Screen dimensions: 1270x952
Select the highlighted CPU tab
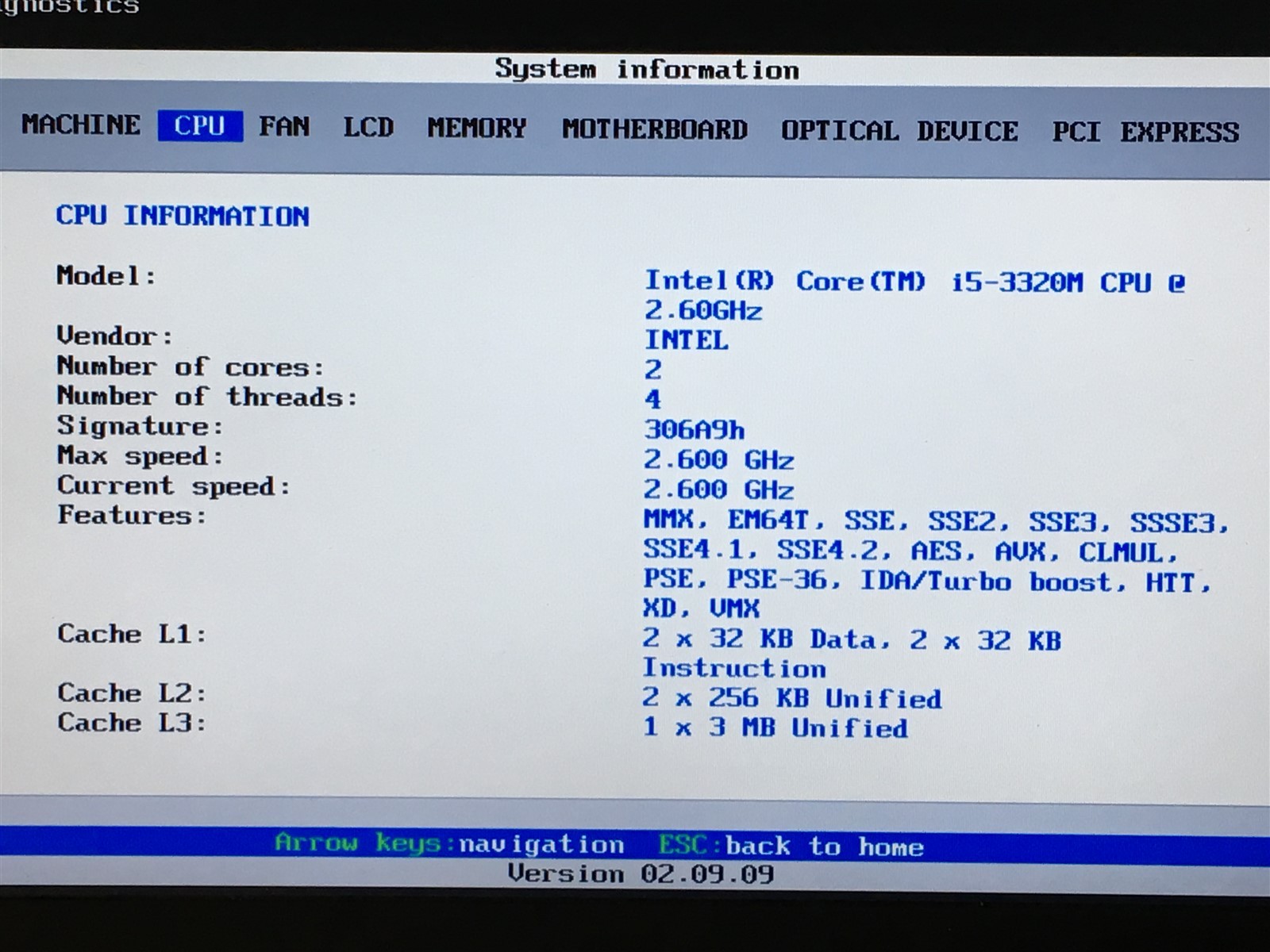pyautogui.click(x=200, y=125)
